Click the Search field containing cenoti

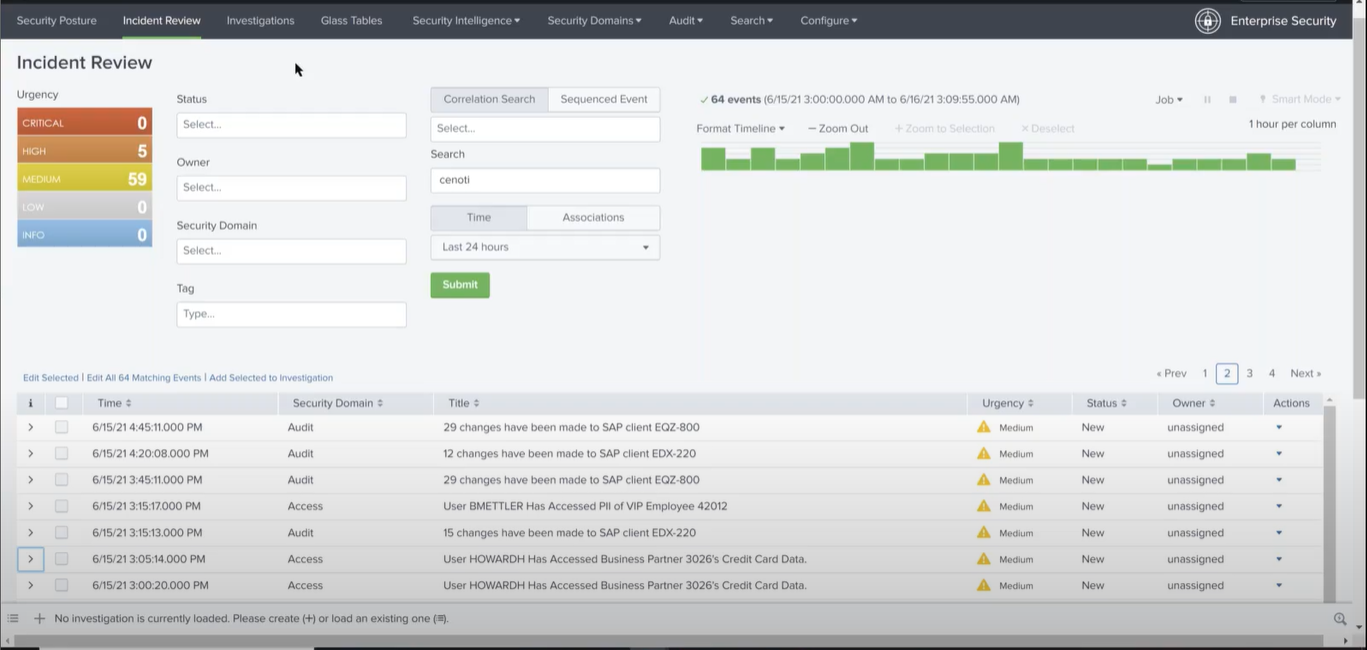pyautogui.click(x=545, y=180)
